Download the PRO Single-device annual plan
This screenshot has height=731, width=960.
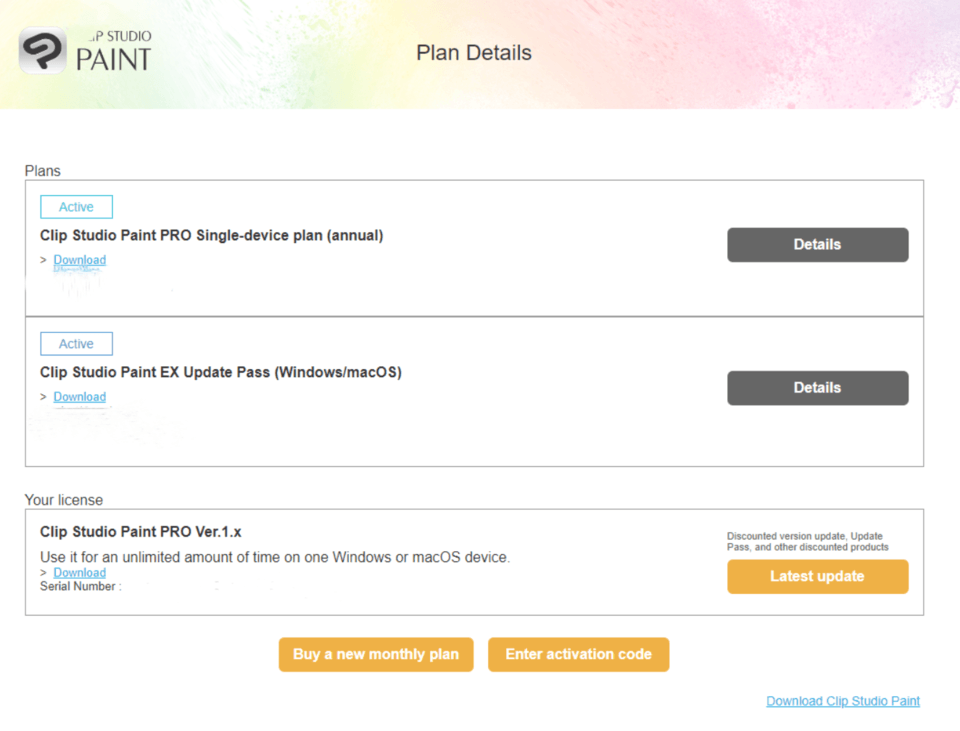coord(80,260)
